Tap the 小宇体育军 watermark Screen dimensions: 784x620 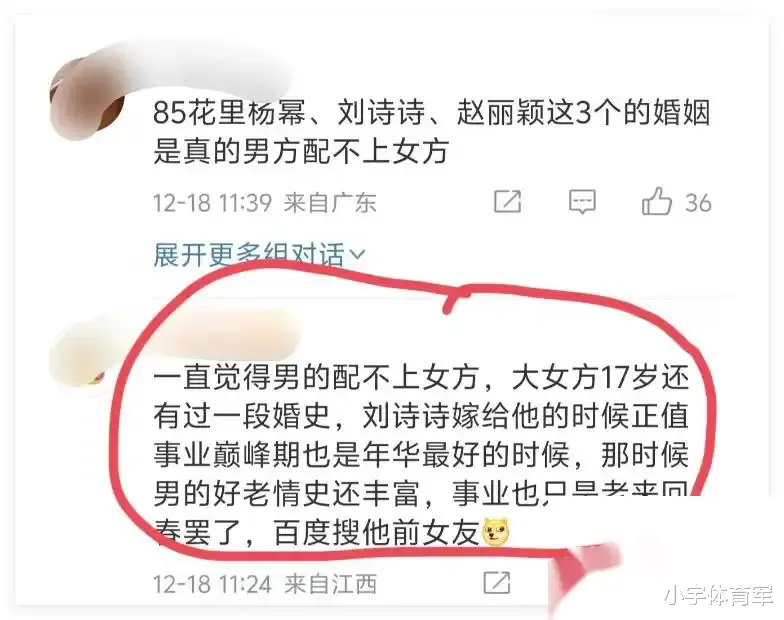point(719,596)
